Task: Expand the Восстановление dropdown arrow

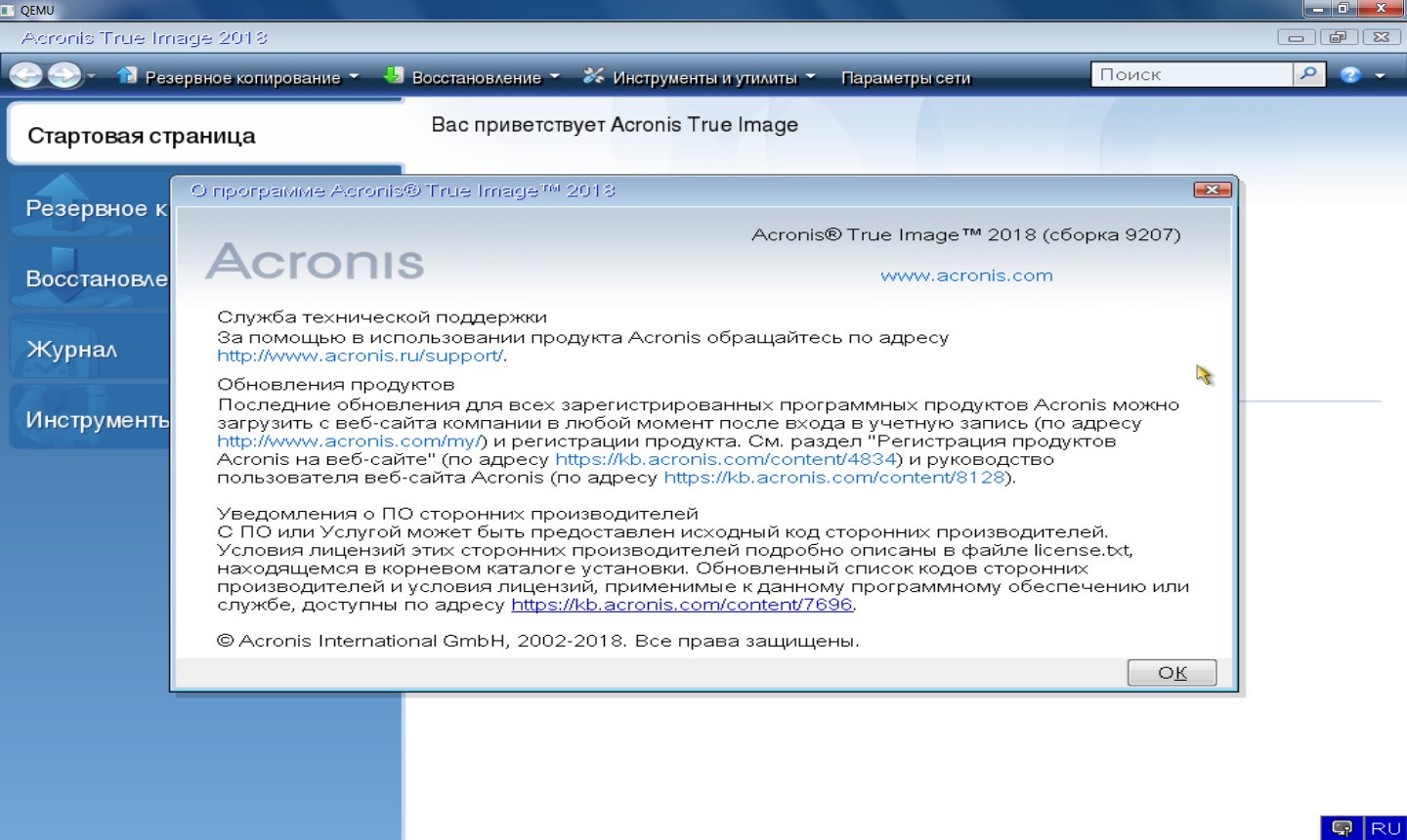Action: tap(554, 76)
